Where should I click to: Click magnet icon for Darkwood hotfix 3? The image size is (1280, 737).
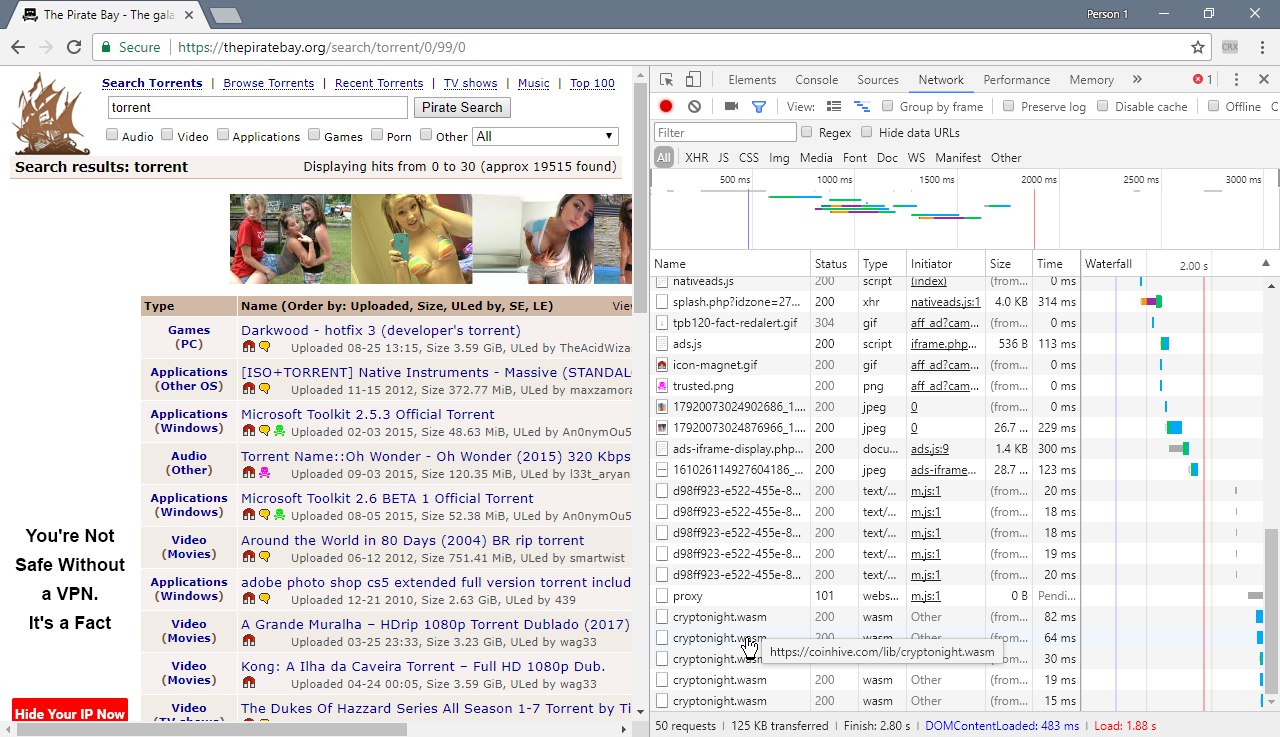(x=249, y=347)
